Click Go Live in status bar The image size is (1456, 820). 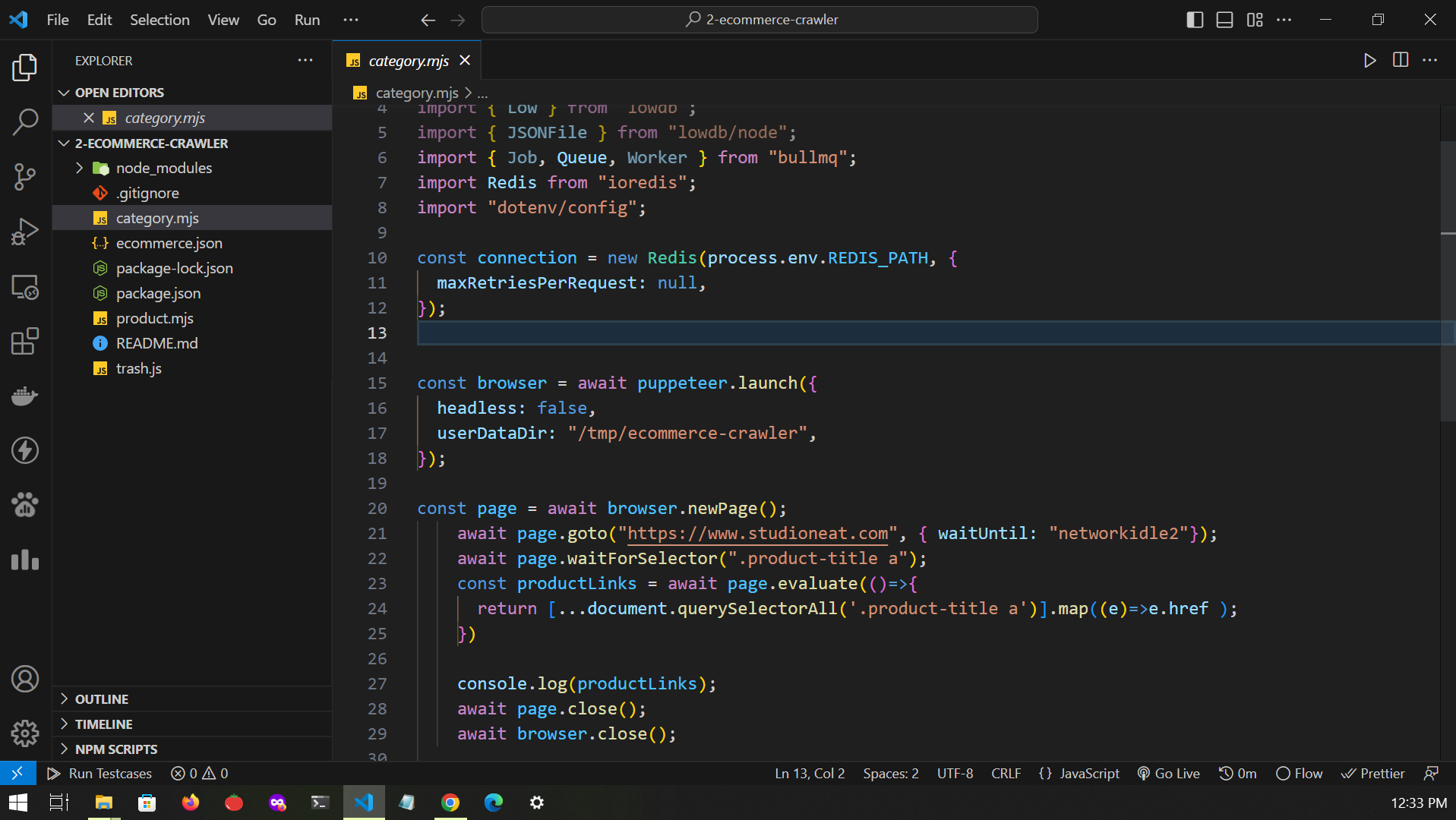pyautogui.click(x=1168, y=773)
